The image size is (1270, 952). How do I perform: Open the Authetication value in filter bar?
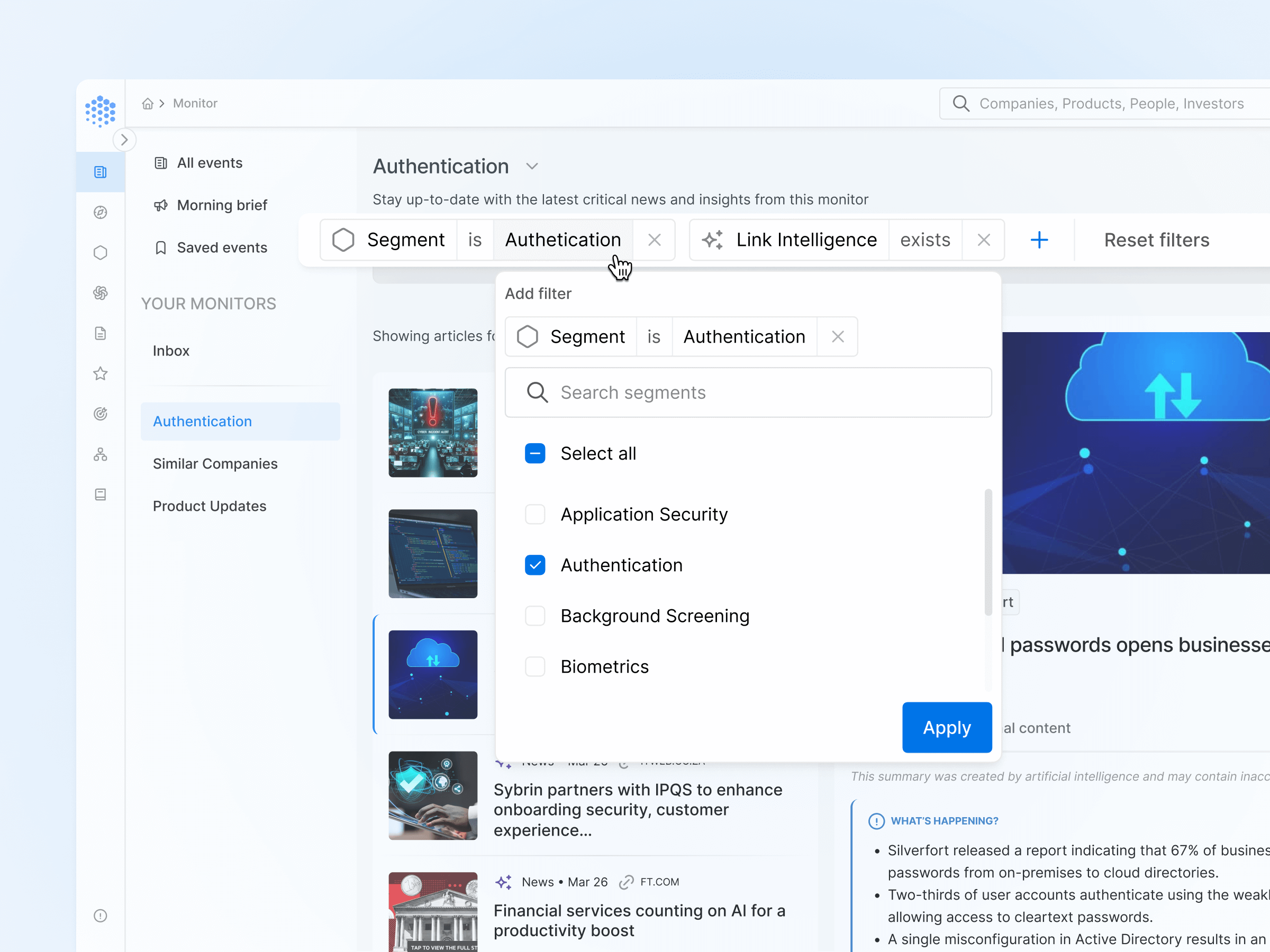tap(563, 240)
